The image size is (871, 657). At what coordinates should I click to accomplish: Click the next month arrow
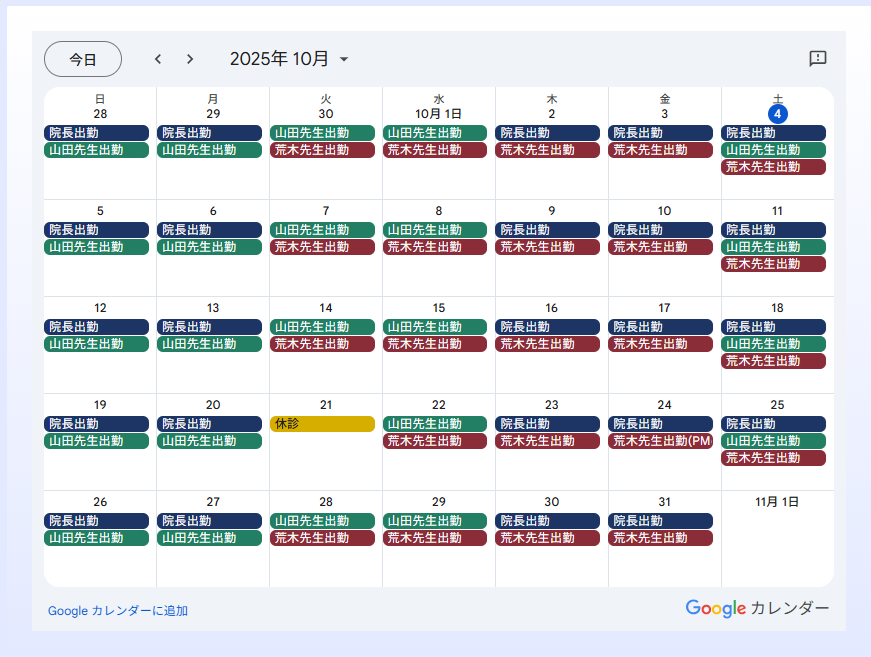point(190,59)
